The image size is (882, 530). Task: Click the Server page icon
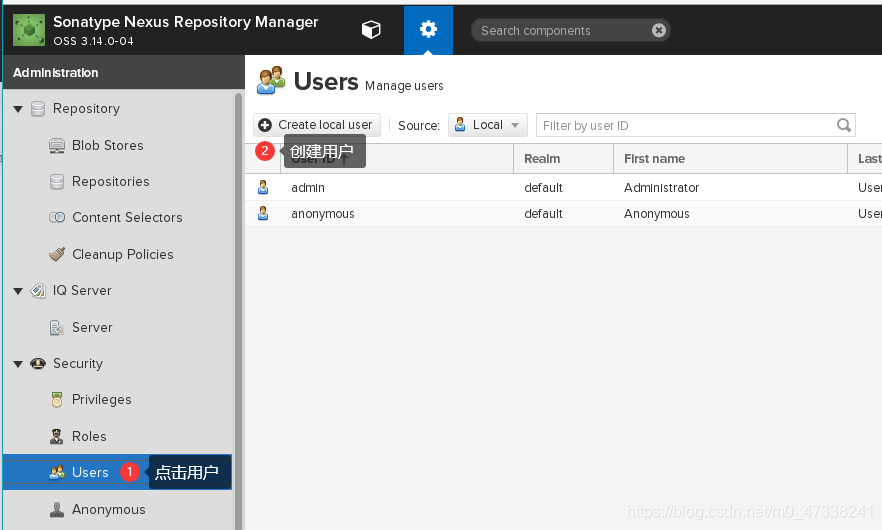[x=57, y=327]
